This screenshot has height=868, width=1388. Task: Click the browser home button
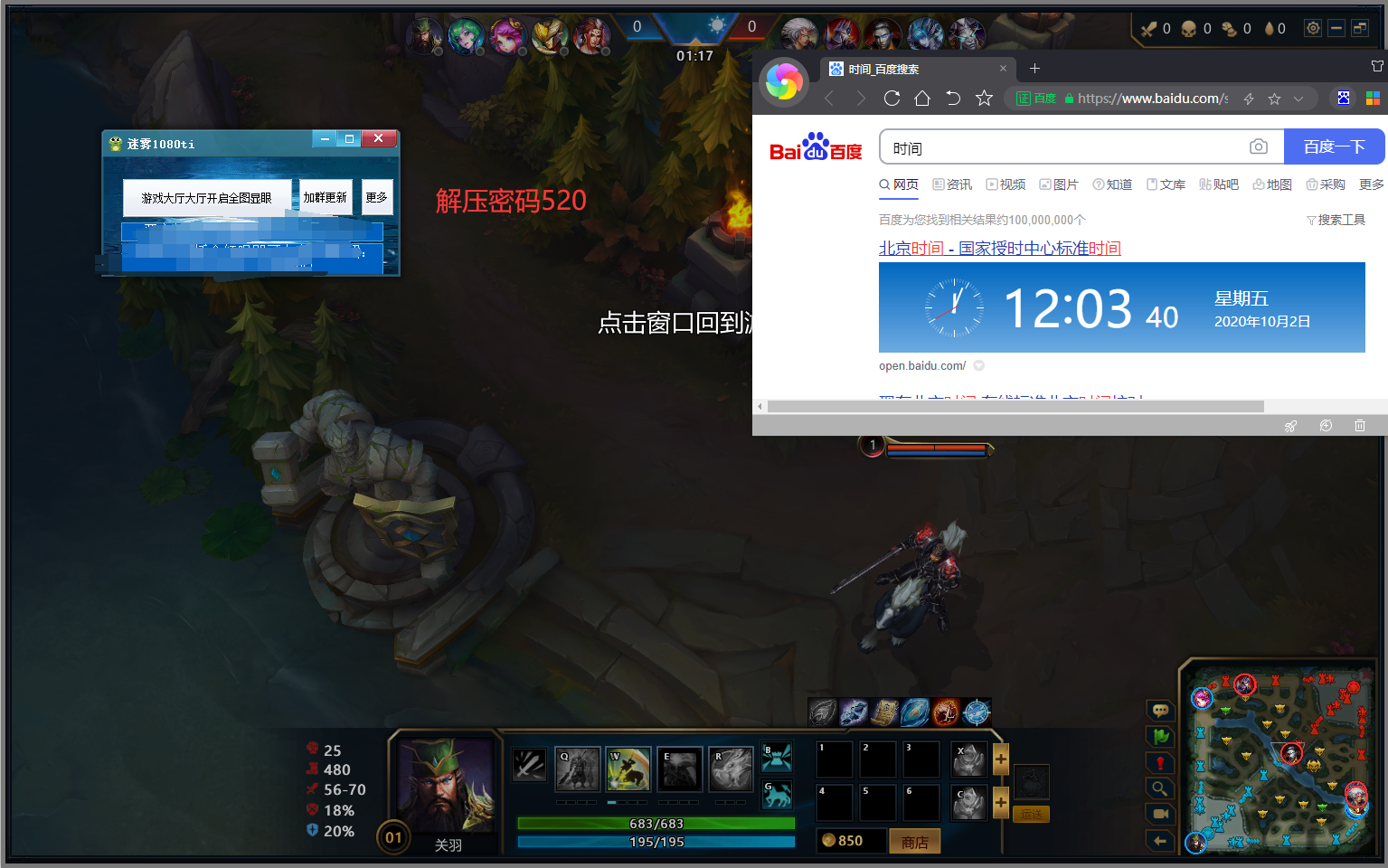coord(922,99)
